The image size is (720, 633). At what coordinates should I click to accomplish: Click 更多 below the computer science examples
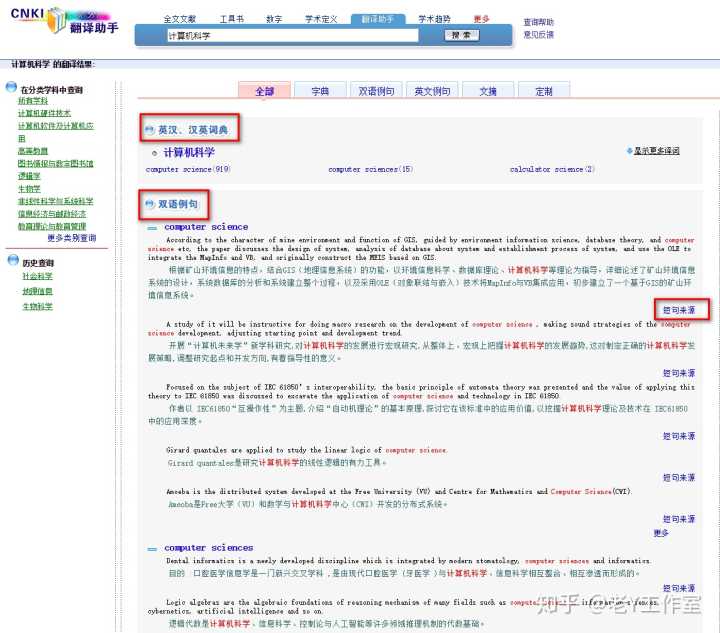pyautogui.click(x=661, y=533)
